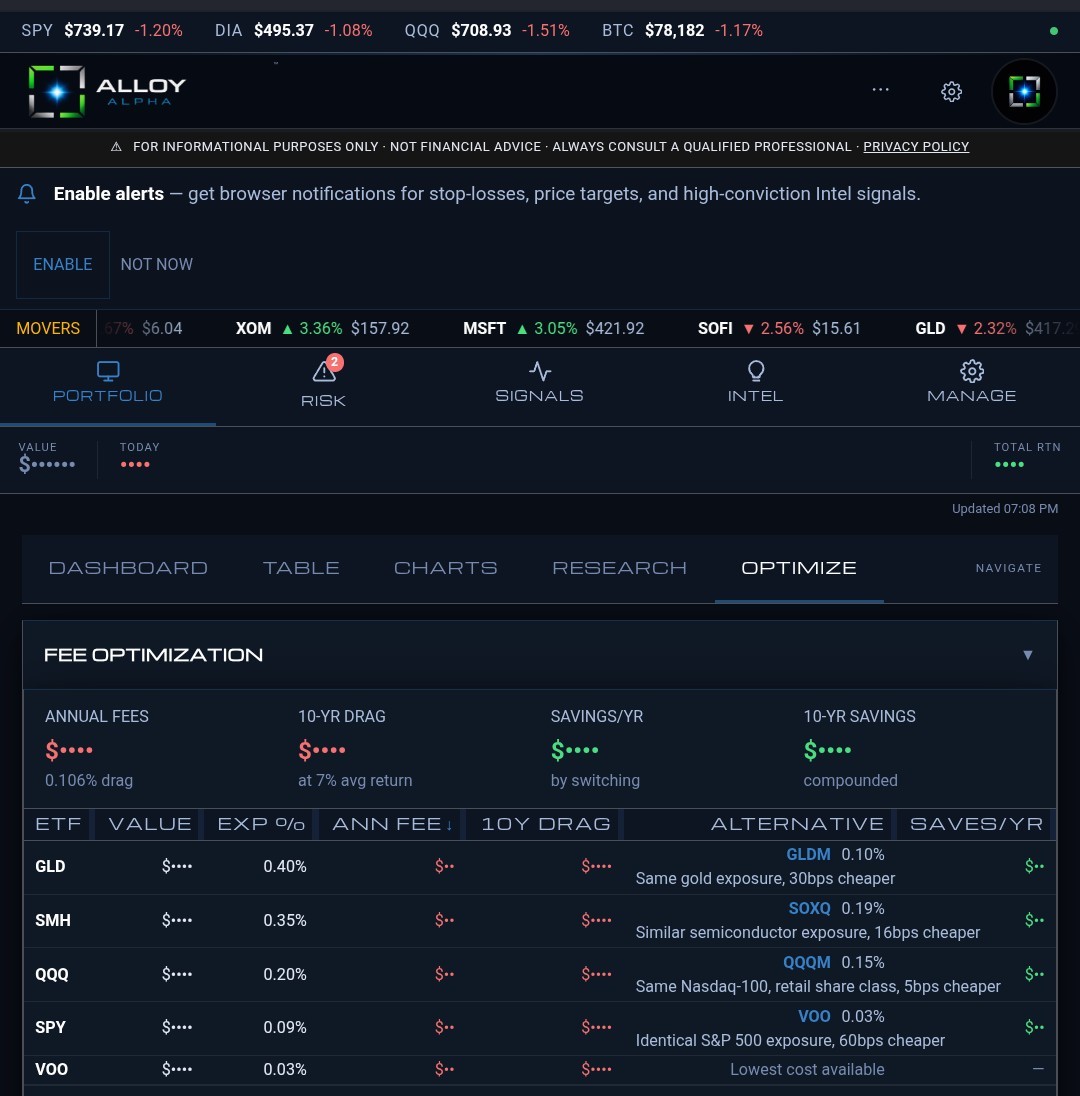This screenshot has width=1080, height=1096.
Task: Dismiss the alerts prompt with NOT NOW
Action: (157, 265)
